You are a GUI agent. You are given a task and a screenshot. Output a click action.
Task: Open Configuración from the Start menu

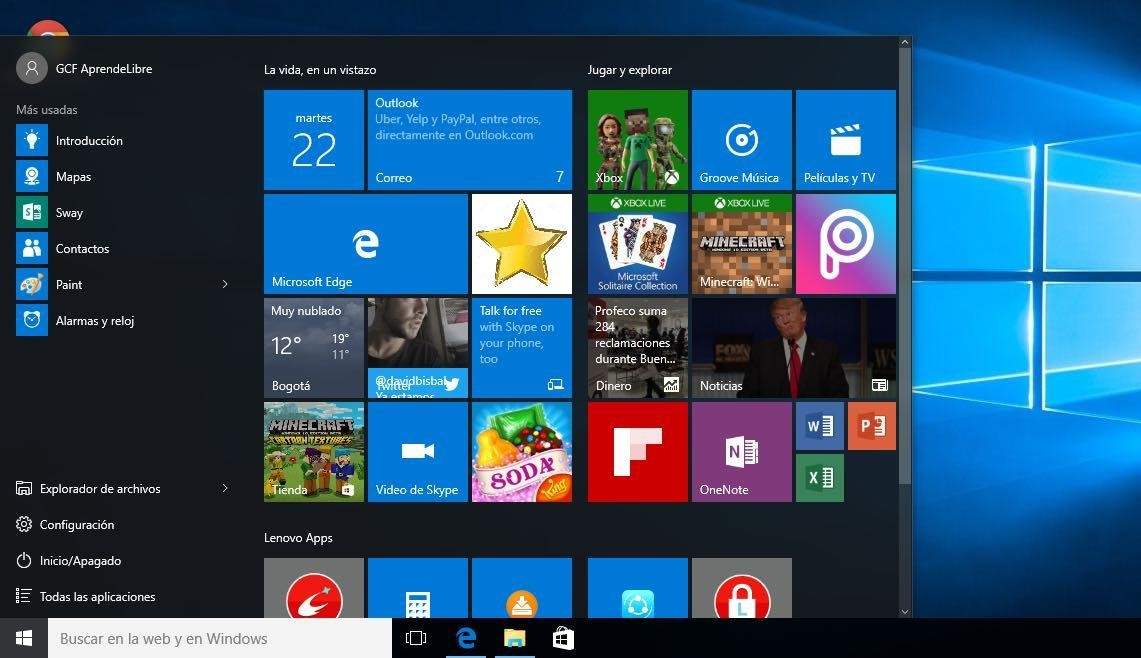click(x=76, y=525)
